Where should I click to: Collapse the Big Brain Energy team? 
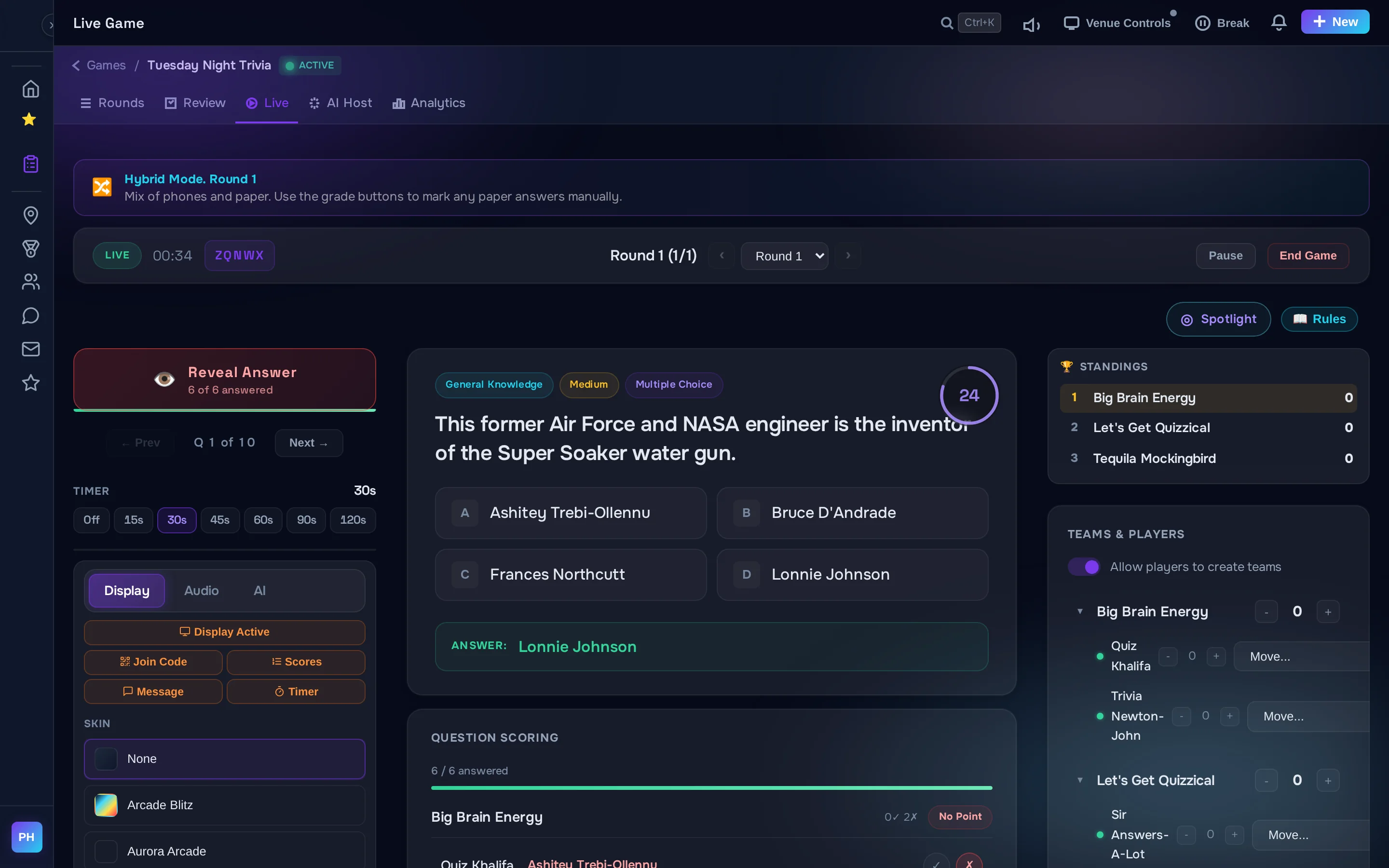[x=1080, y=611]
